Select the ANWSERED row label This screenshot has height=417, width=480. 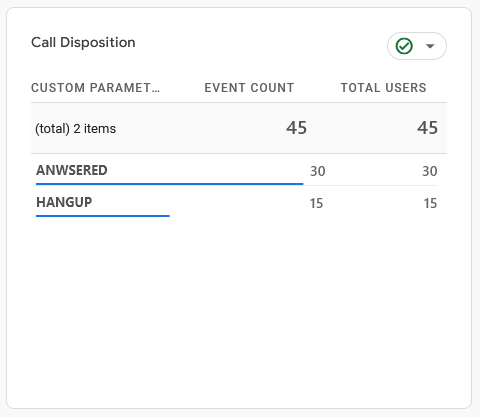pyautogui.click(x=72, y=170)
